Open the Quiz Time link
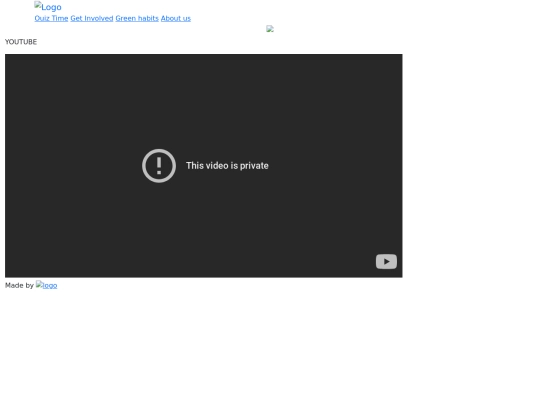 click(x=51, y=18)
